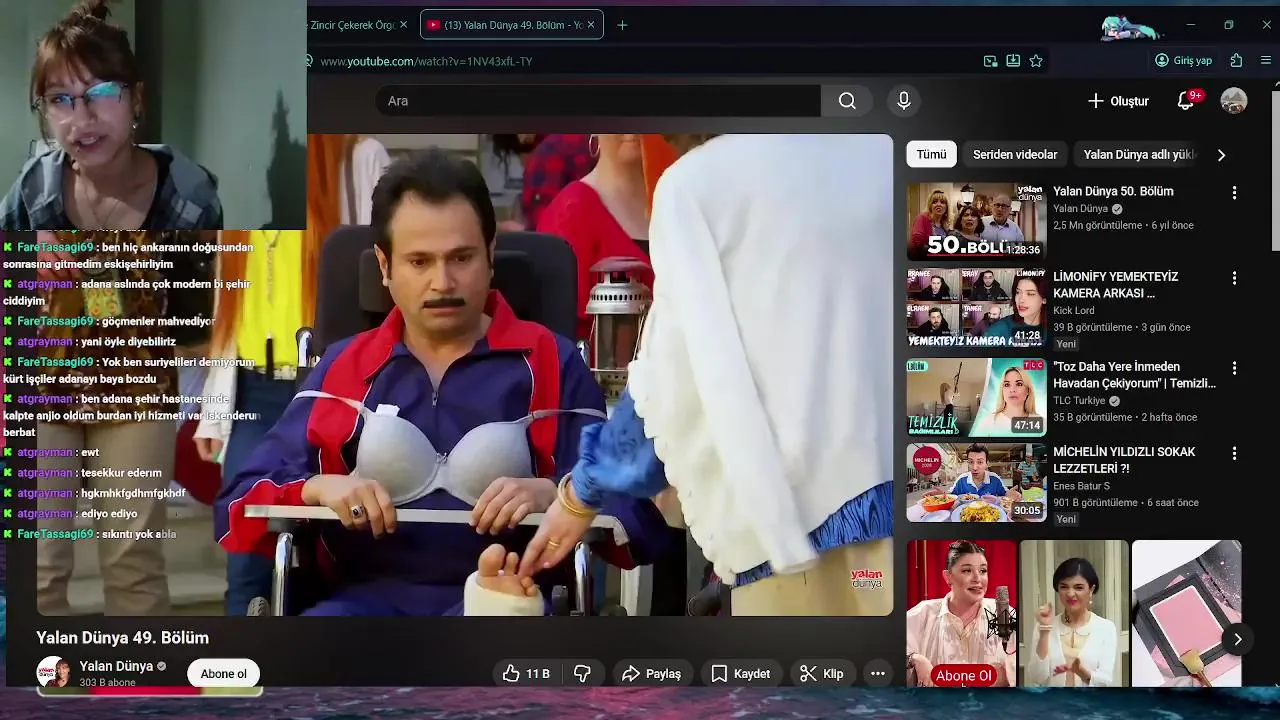Image resolution: width=1280 pixels, height=720 pixels.
Task: Go to TLC Türkiye channel
Action: pyautogui.click(x=1080, y=401)
